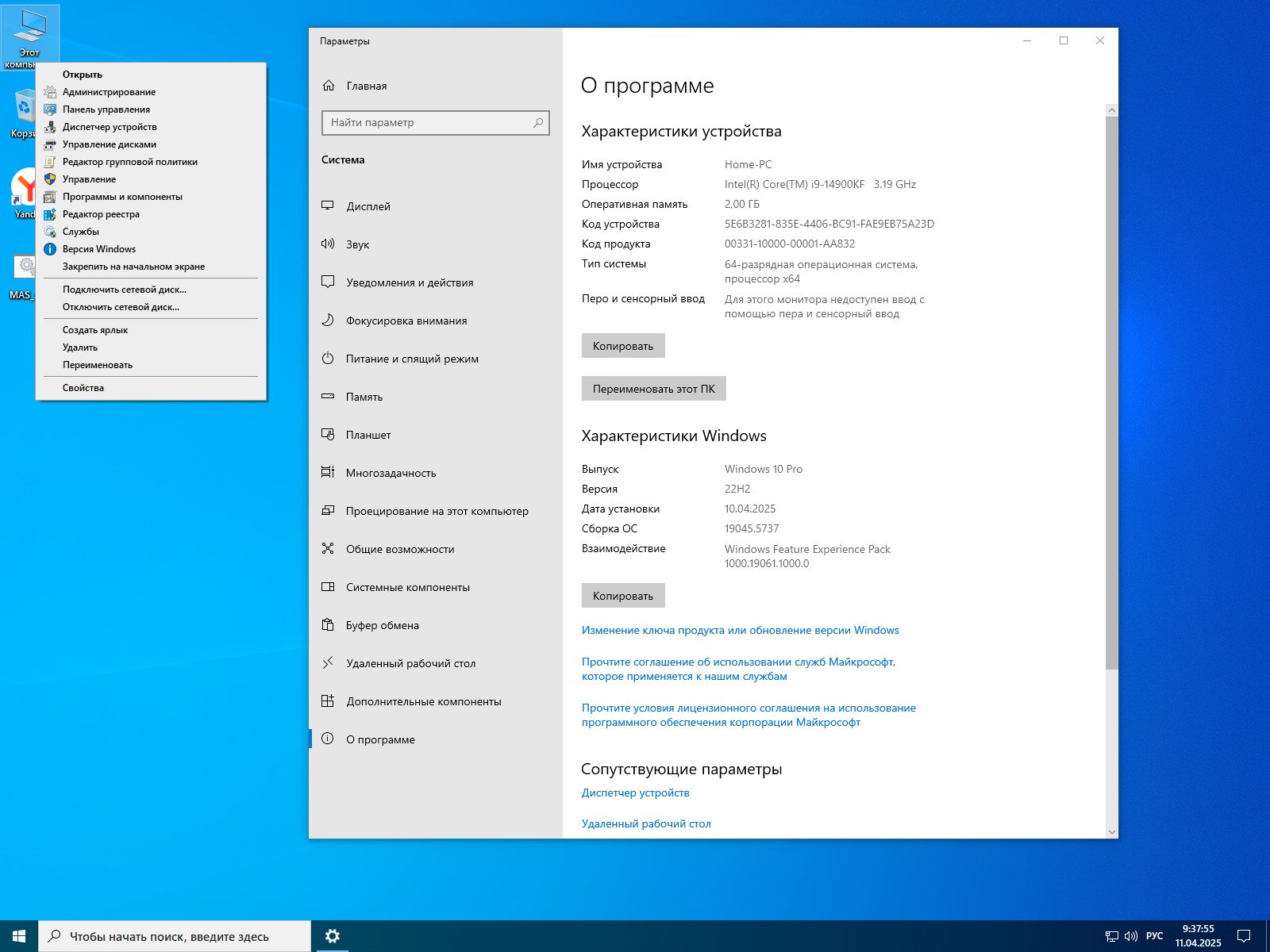The width and height of the screenshot is (1270, 952).
Task: Click the search magnifier in Найти параметр
Action: pos(538,122)
